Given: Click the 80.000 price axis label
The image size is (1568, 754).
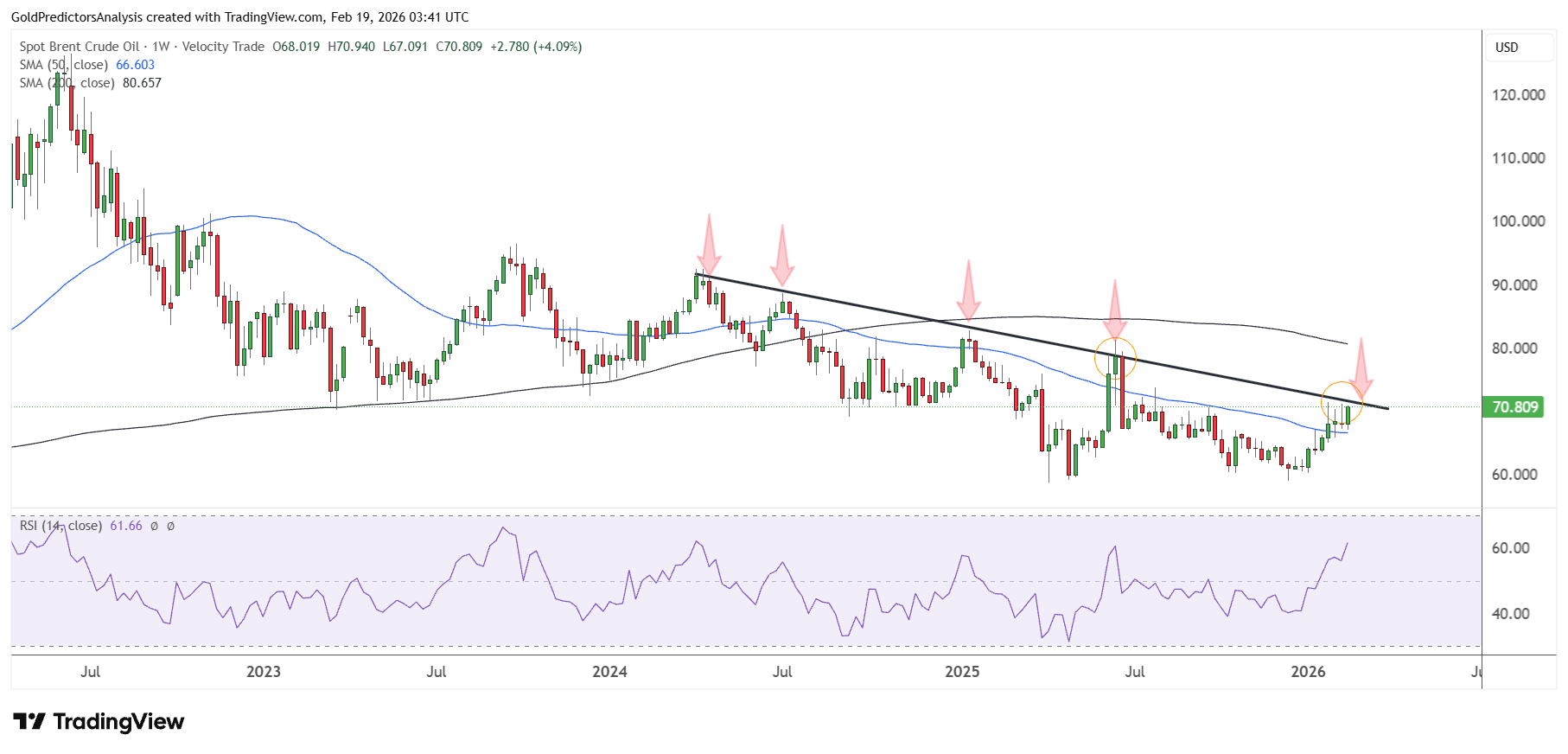Looking at the screenshot, I should [1515, 348].
